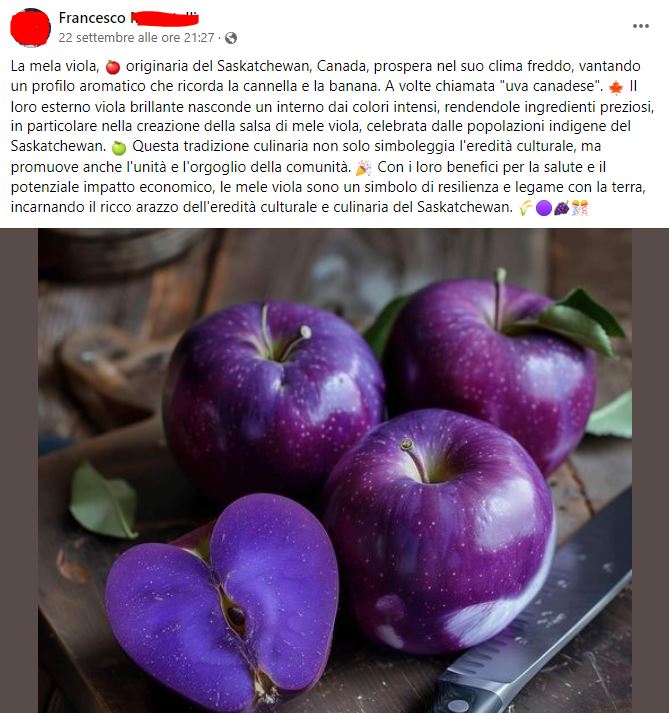
Task: Click the stem of the leafy whole apple
Action: tap(499, 298)
